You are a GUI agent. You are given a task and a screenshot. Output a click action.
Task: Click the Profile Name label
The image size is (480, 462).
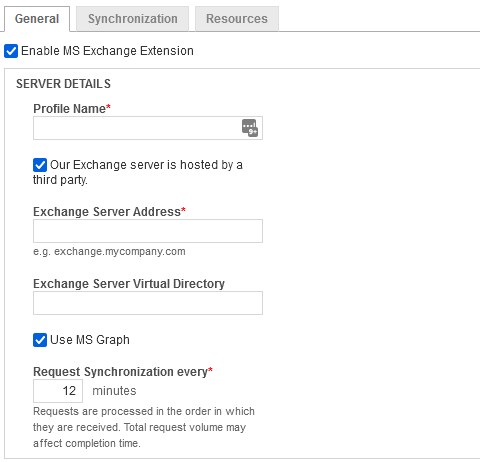[69, 109]
